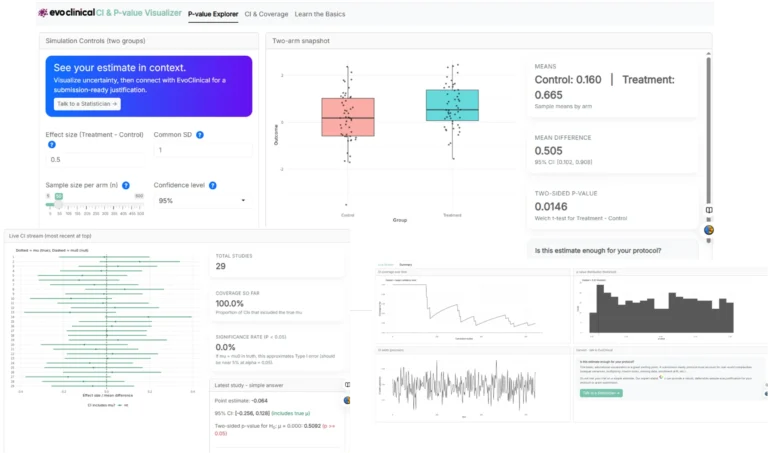Image resolution: width=768 pixels, height=453 pixels.
Task: Open the Learn the Basics tab
Action: point(322,16)
